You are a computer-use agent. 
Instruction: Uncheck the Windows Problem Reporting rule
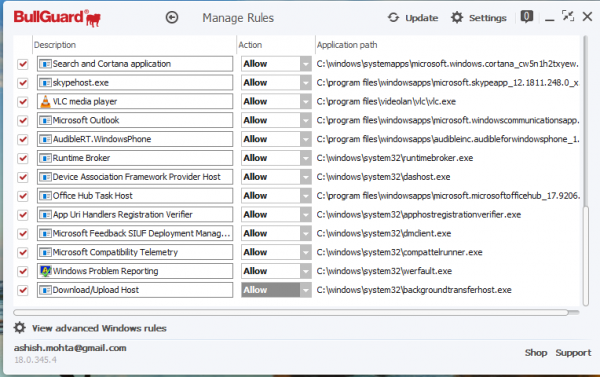tap(23, 271)
